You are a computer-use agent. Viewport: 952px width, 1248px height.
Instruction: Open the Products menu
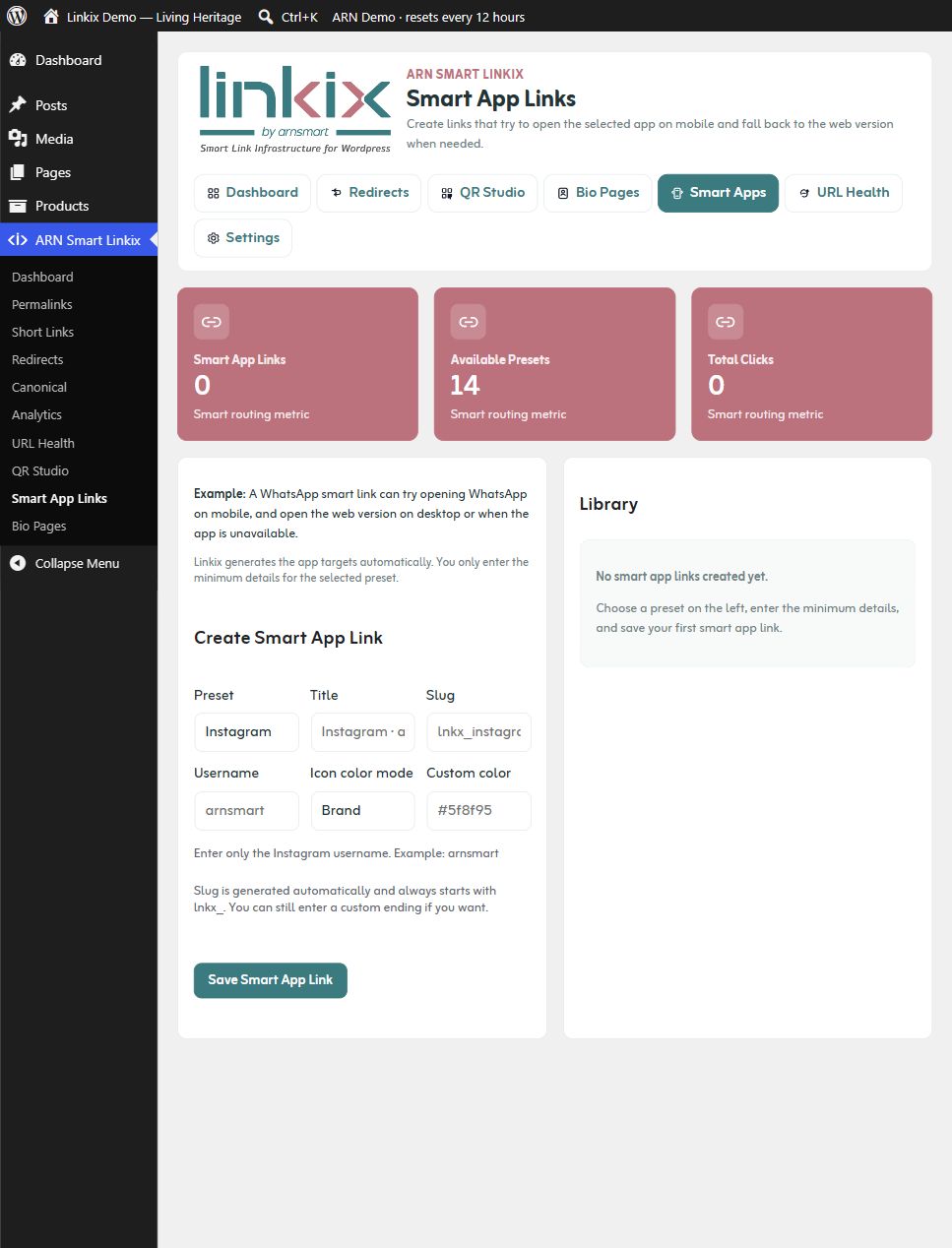pyautogui.click(x=79, y=206)
